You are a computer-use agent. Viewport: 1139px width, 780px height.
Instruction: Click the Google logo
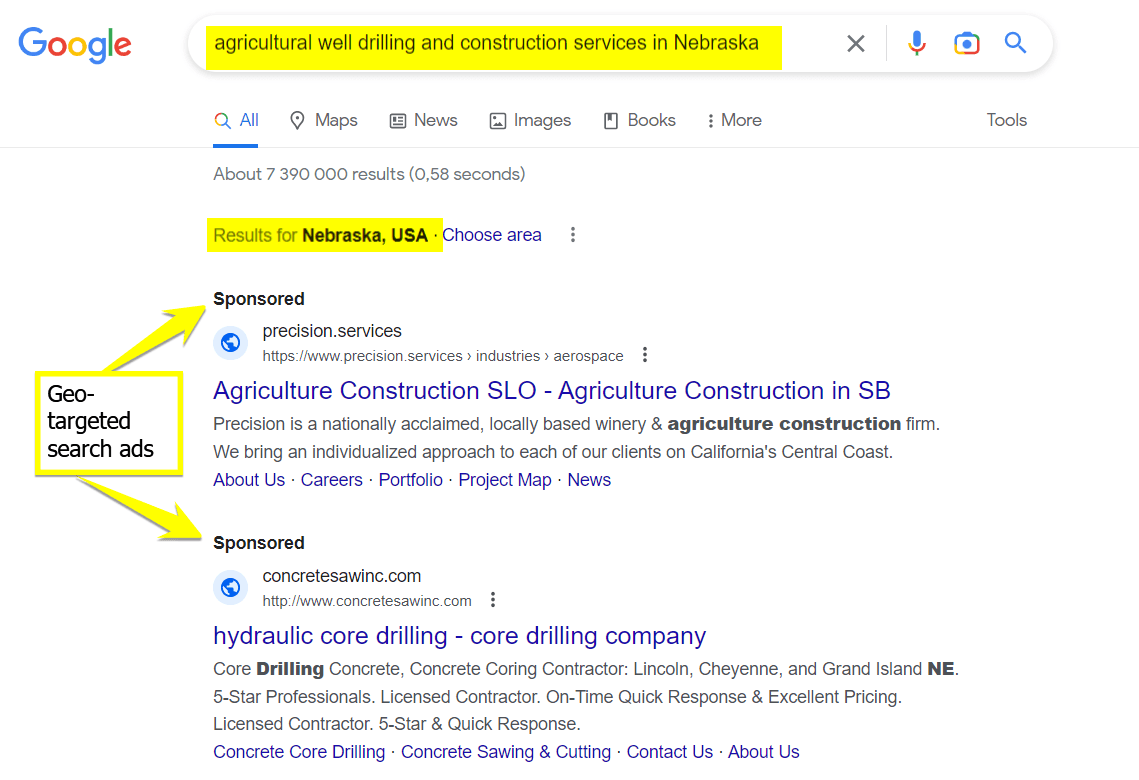(75, 45)
